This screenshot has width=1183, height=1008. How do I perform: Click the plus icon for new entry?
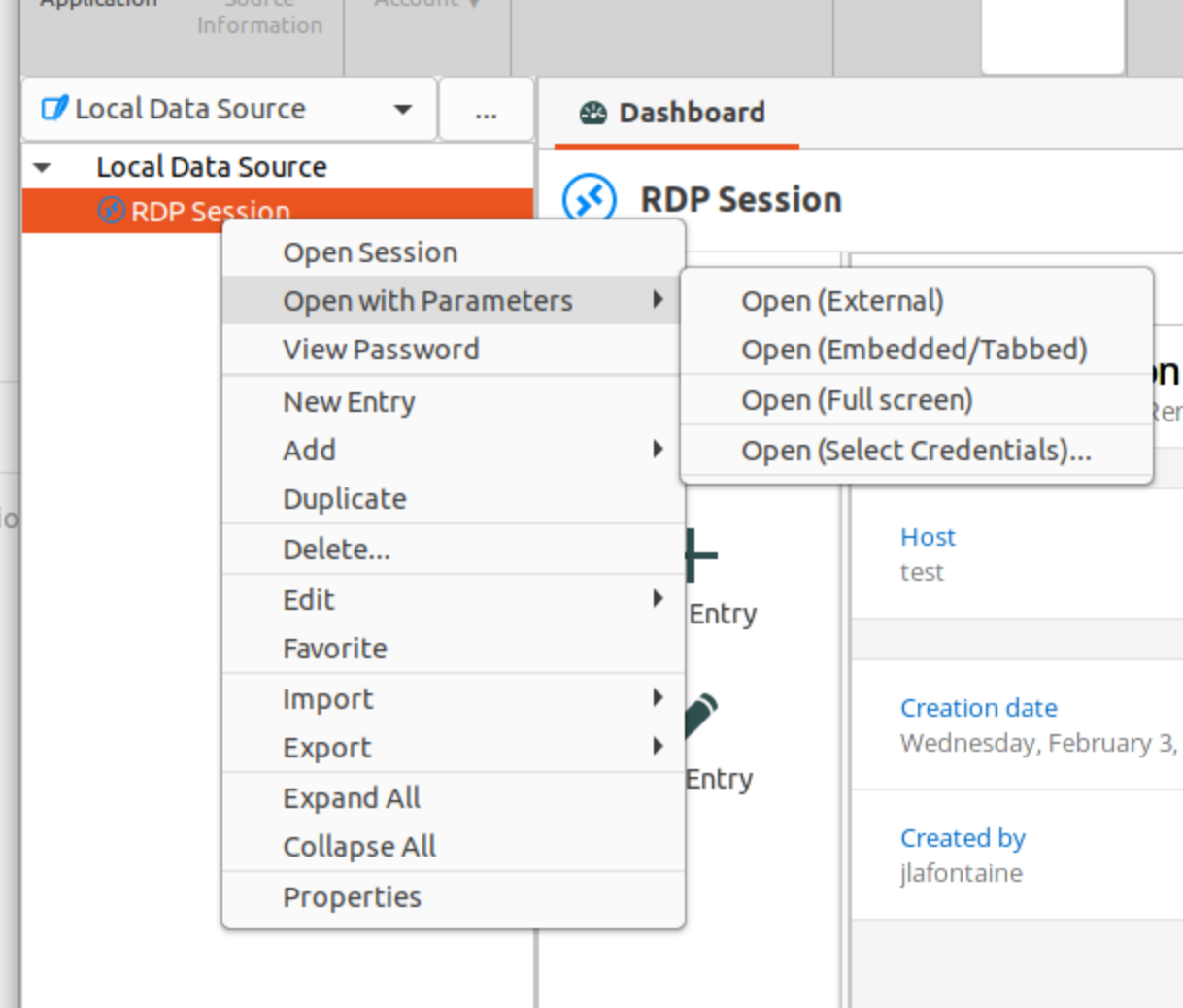pyautogui.click(x=701, y=555)
